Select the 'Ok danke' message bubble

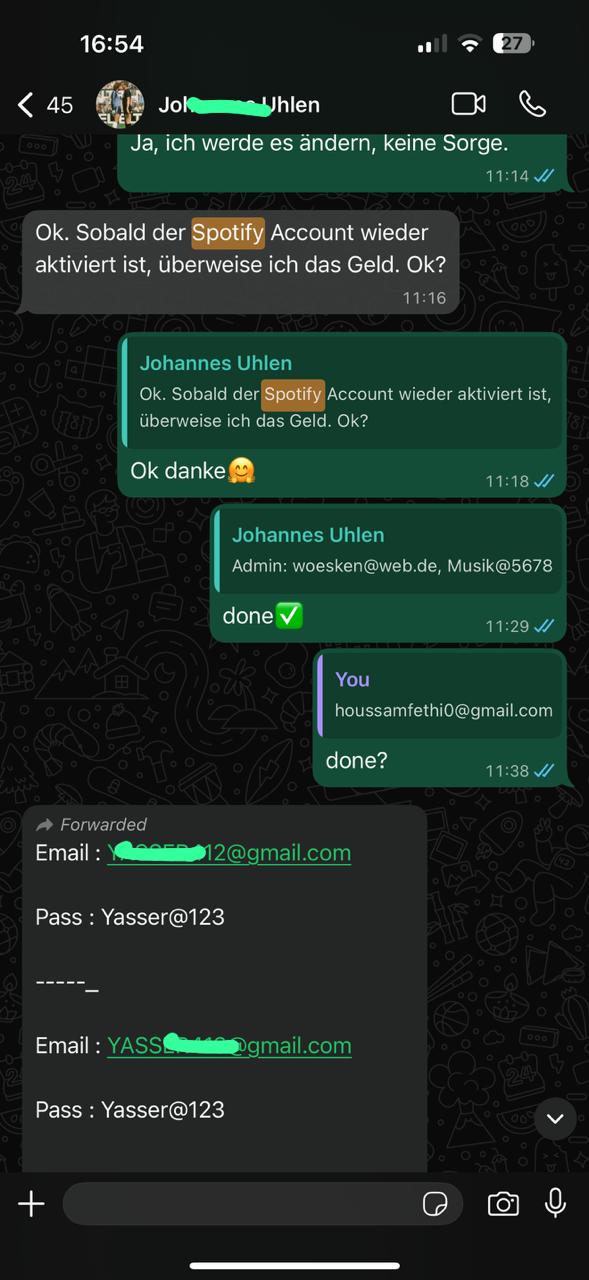[342, 415]
